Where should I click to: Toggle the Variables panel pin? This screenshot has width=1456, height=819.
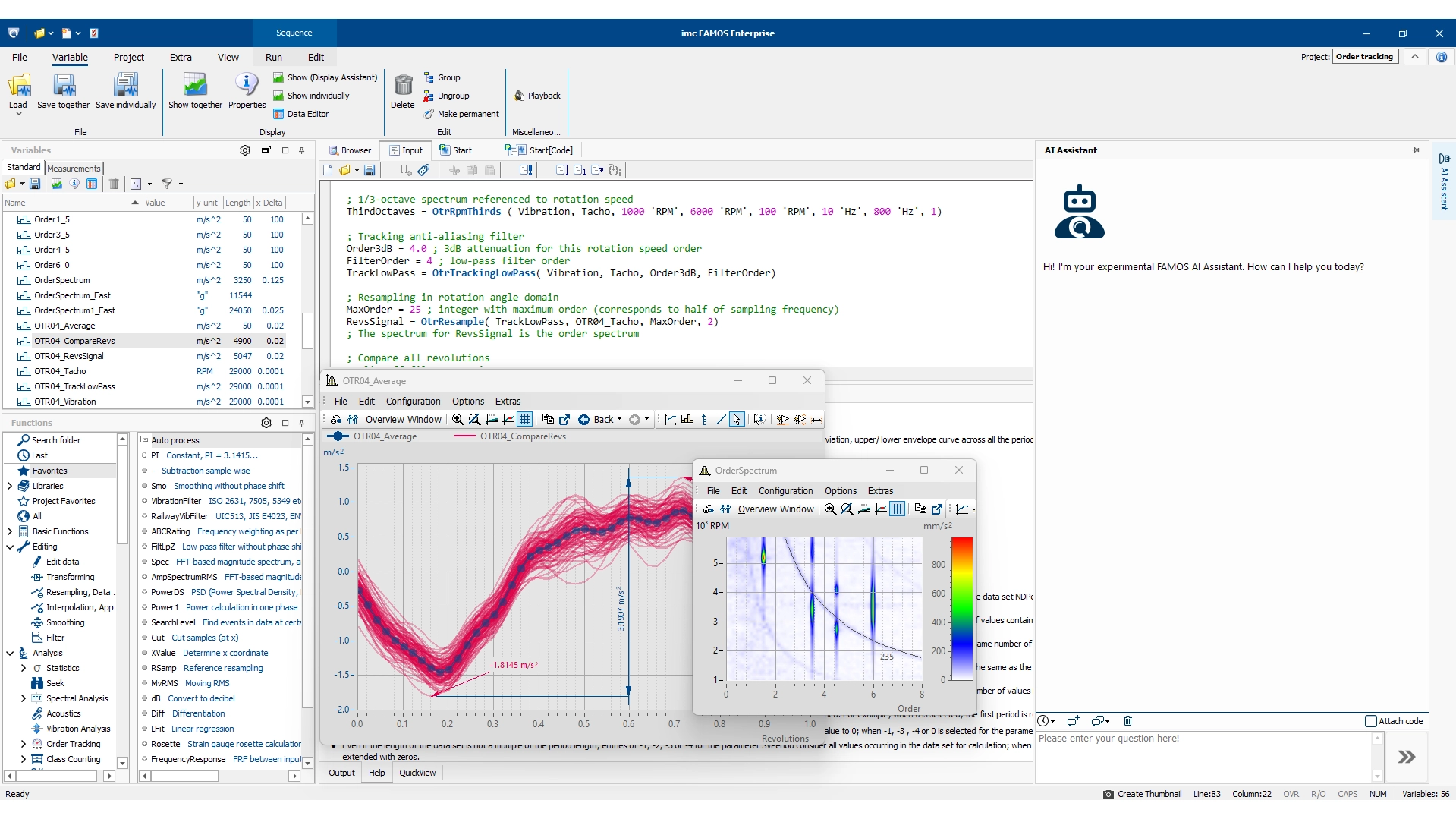click(302, 150)
